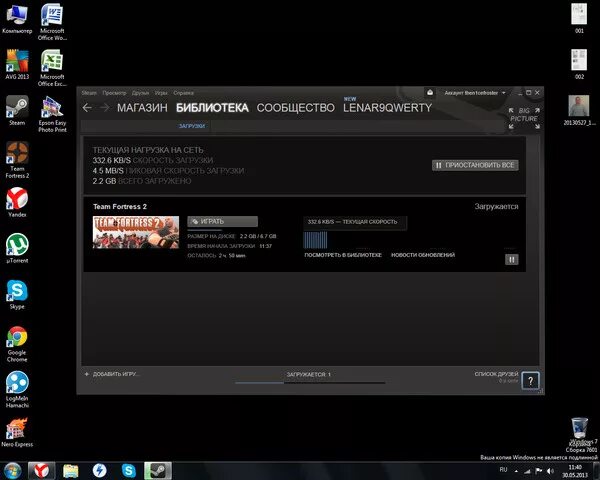Screen dimensions: 600x480
Task: Open the 20130527 photo file on the desktop
Action: point(579,110)
